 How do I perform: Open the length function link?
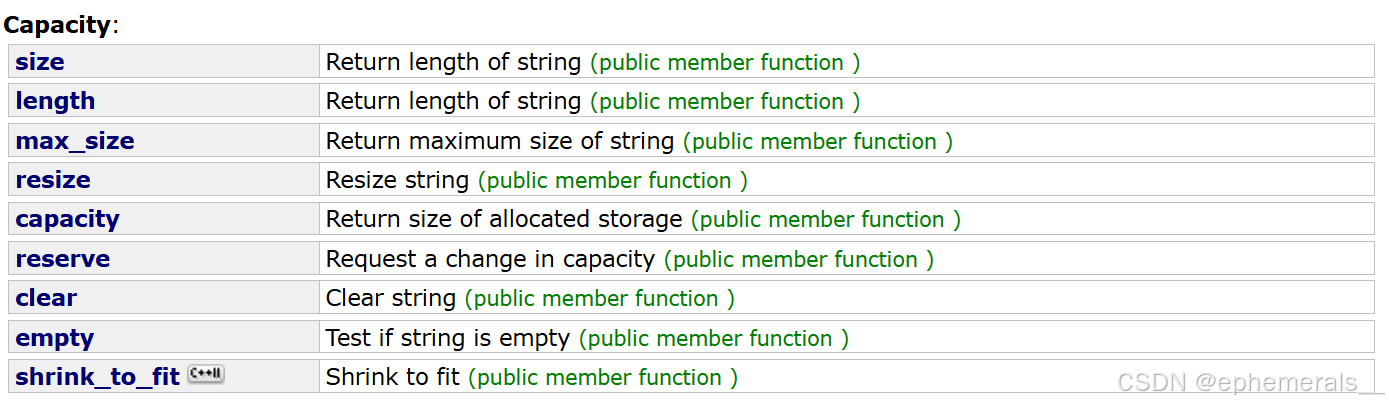click(55, 101)
